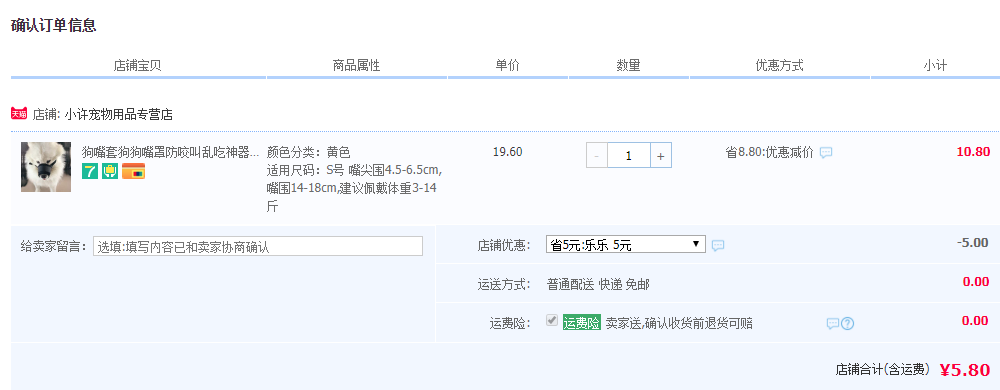Increase quantity with the plus button
The image size is (1000, 390).
[x=661, y=155]
